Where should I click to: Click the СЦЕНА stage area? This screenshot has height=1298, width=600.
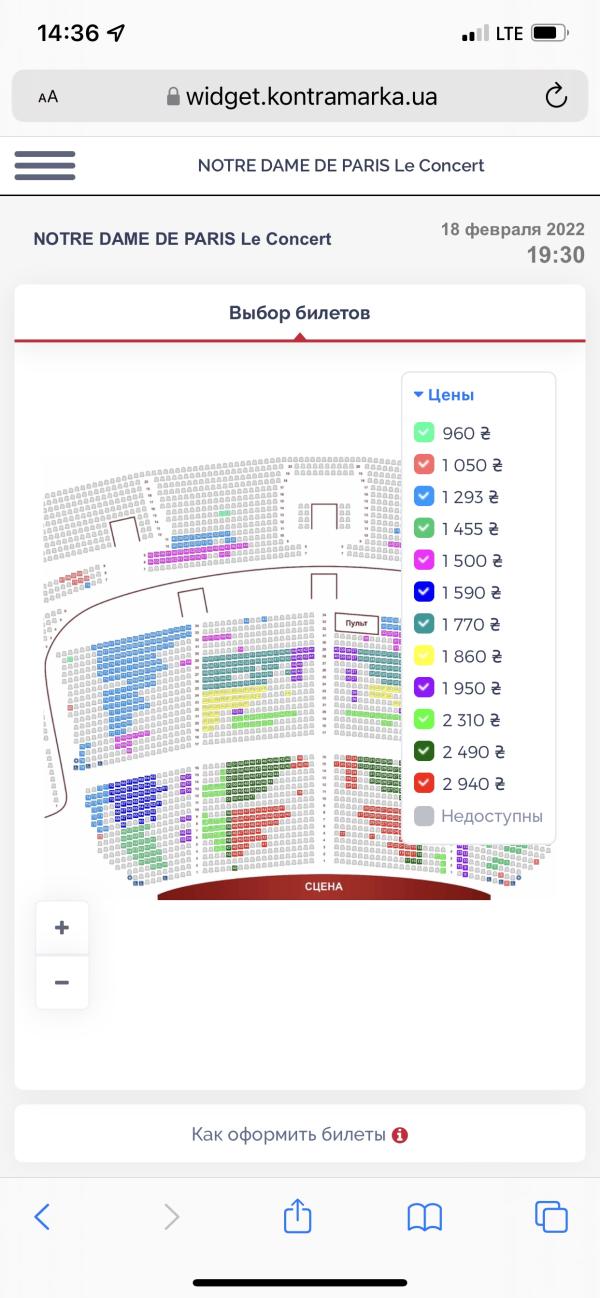coord(324,887)
